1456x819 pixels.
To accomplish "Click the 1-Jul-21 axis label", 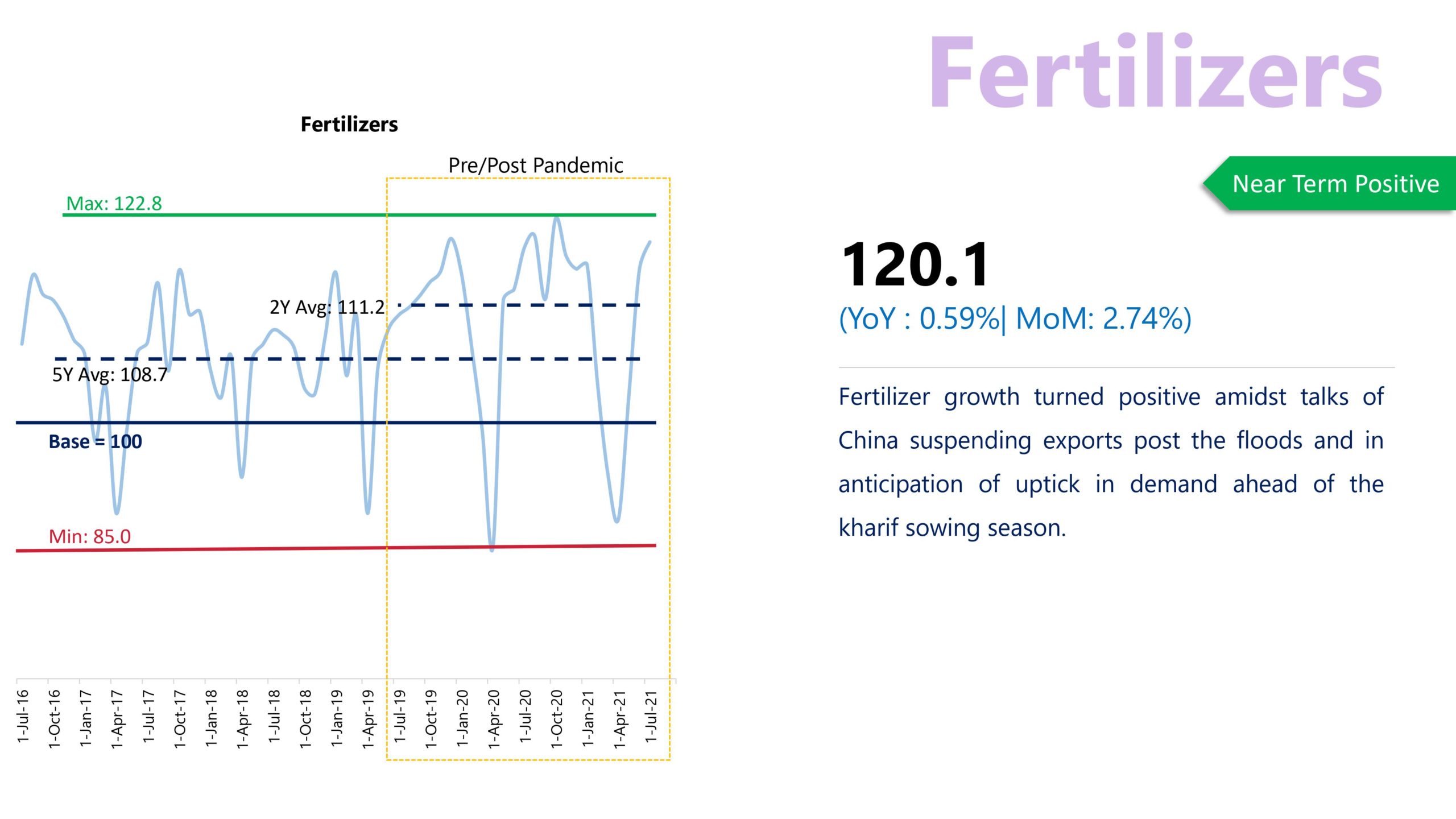I will tap(651, 716).
